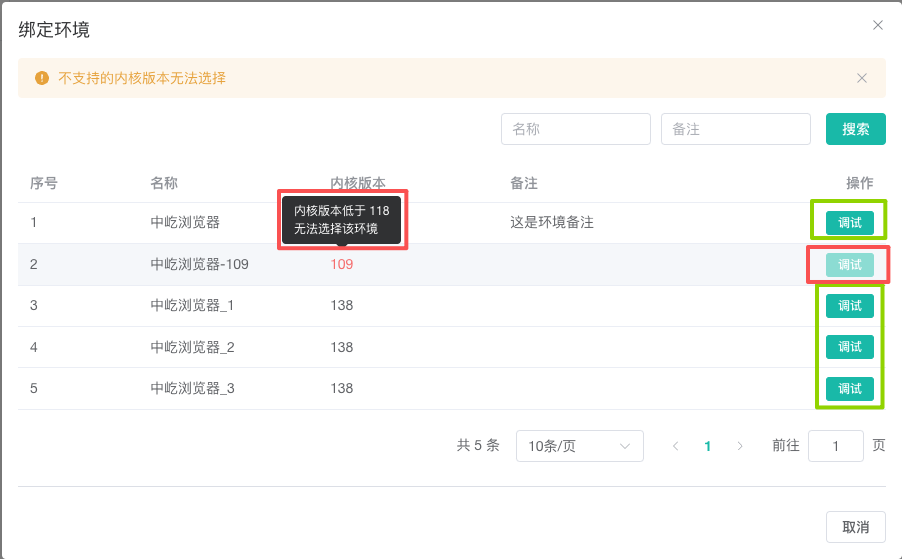Click the 搜索 button
The width and height of the screenshot is (902, 559).
[x=855, y=129]
